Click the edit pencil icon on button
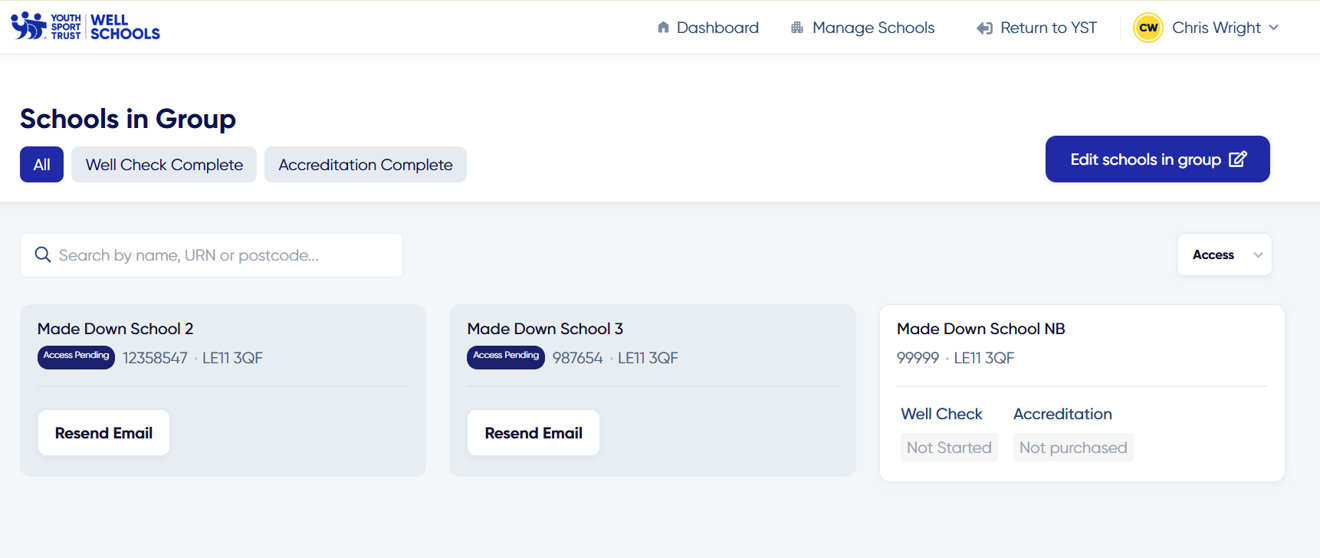The width and height of the screenshot is (1320, 558). coord(1238,159)
